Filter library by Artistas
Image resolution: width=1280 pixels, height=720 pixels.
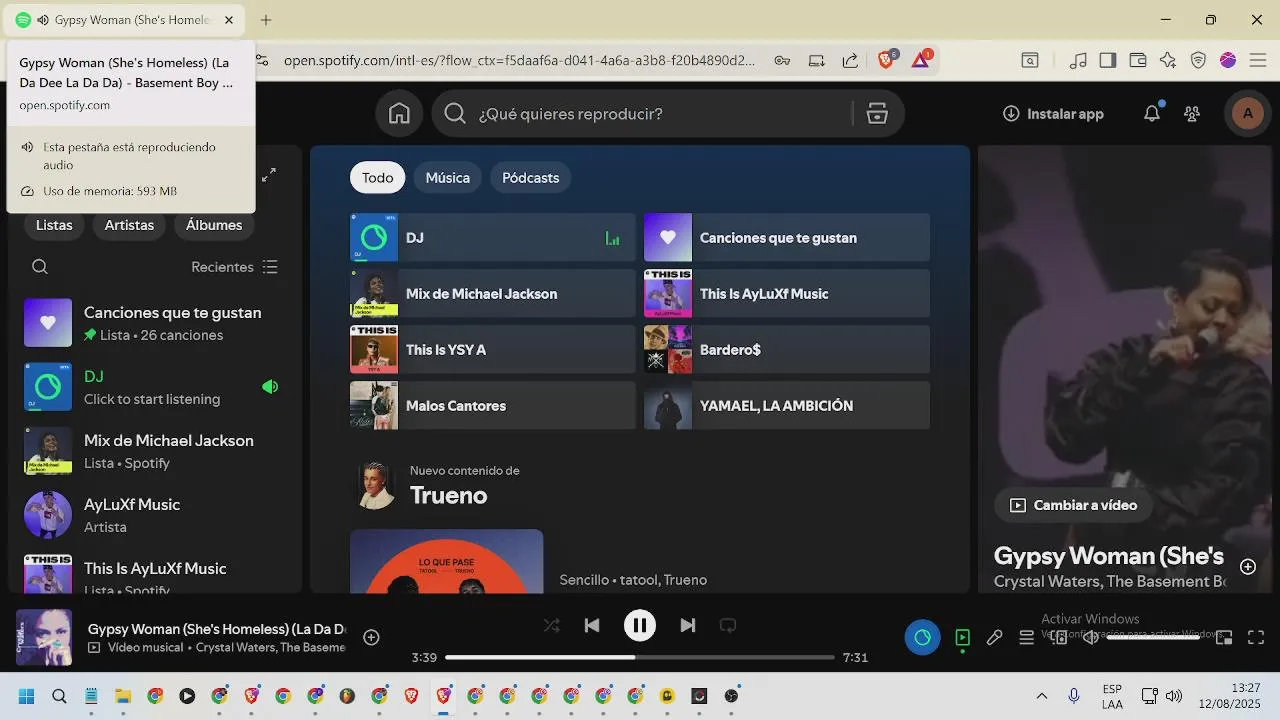[129, 225]
